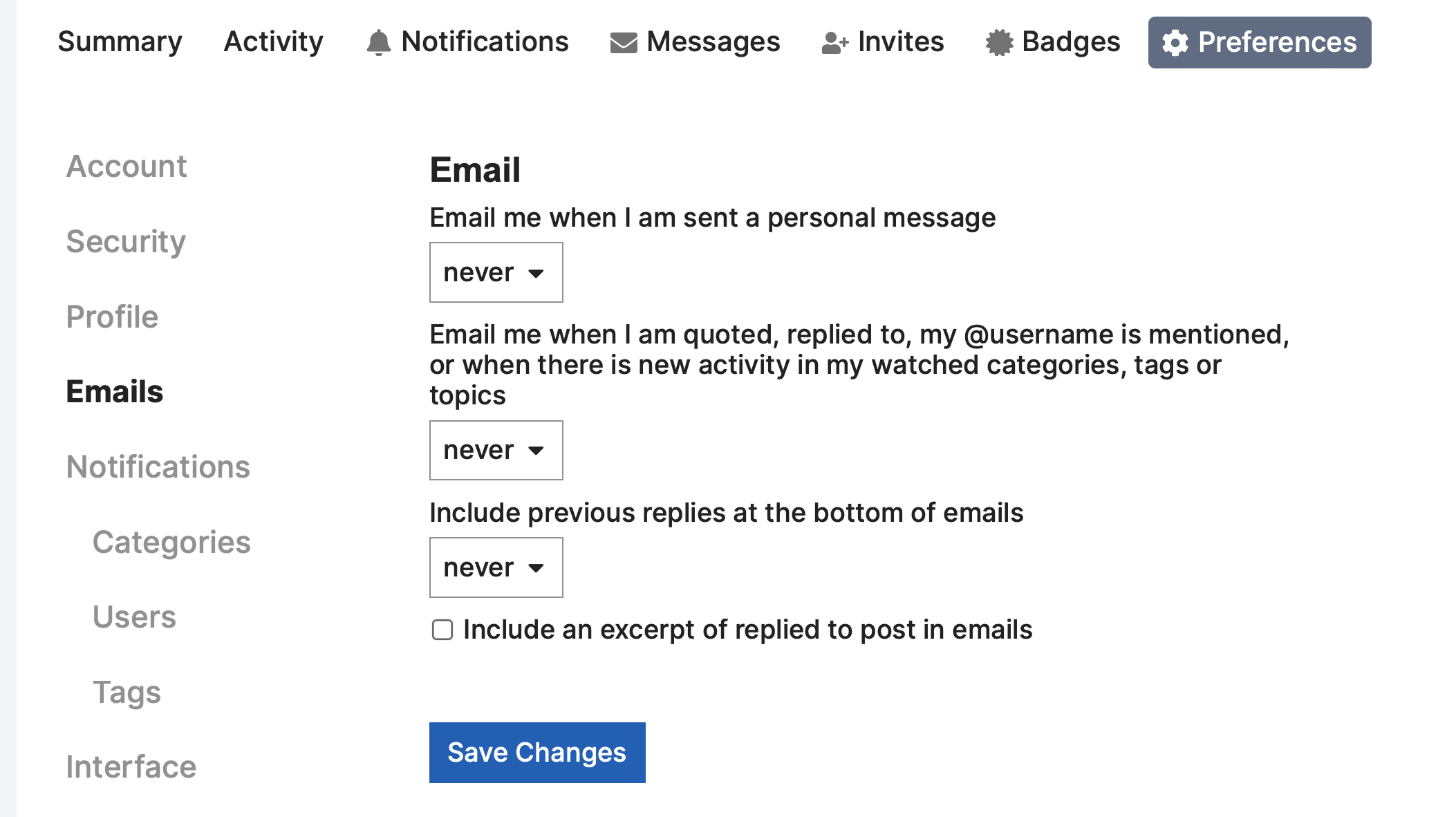Click the bell icon beside Notifications

[378, 42]
